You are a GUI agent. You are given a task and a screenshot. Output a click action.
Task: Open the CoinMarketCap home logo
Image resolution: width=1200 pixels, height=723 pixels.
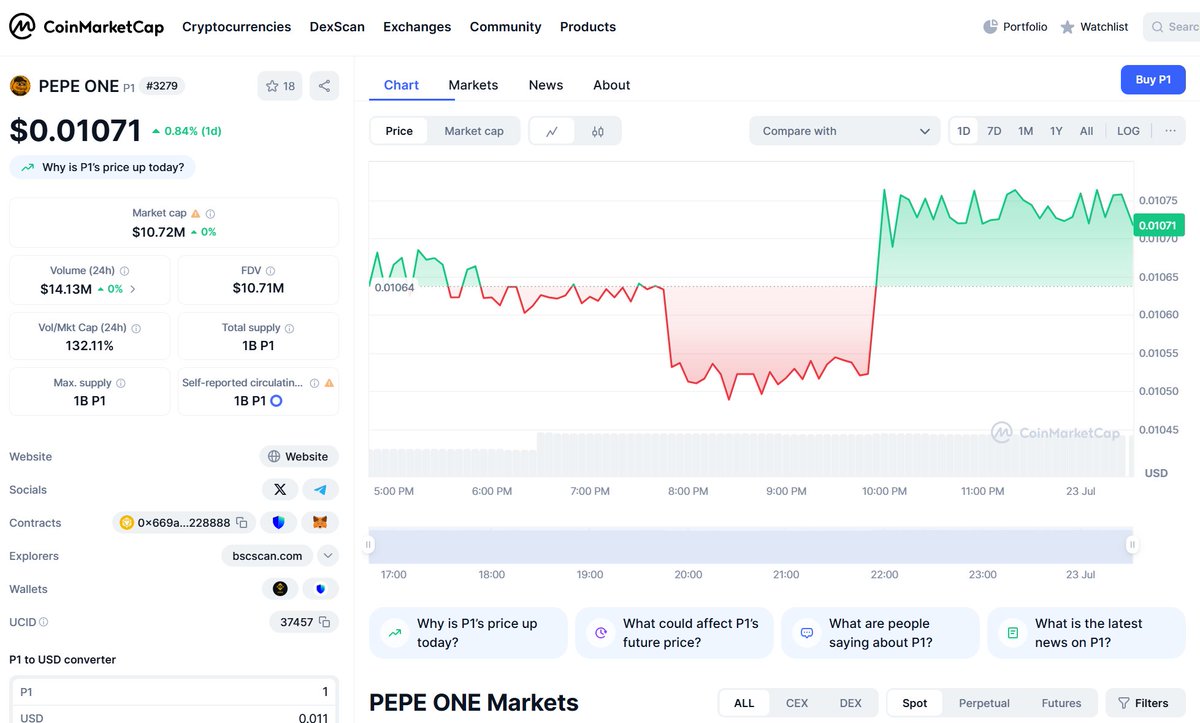coord(86,27)
